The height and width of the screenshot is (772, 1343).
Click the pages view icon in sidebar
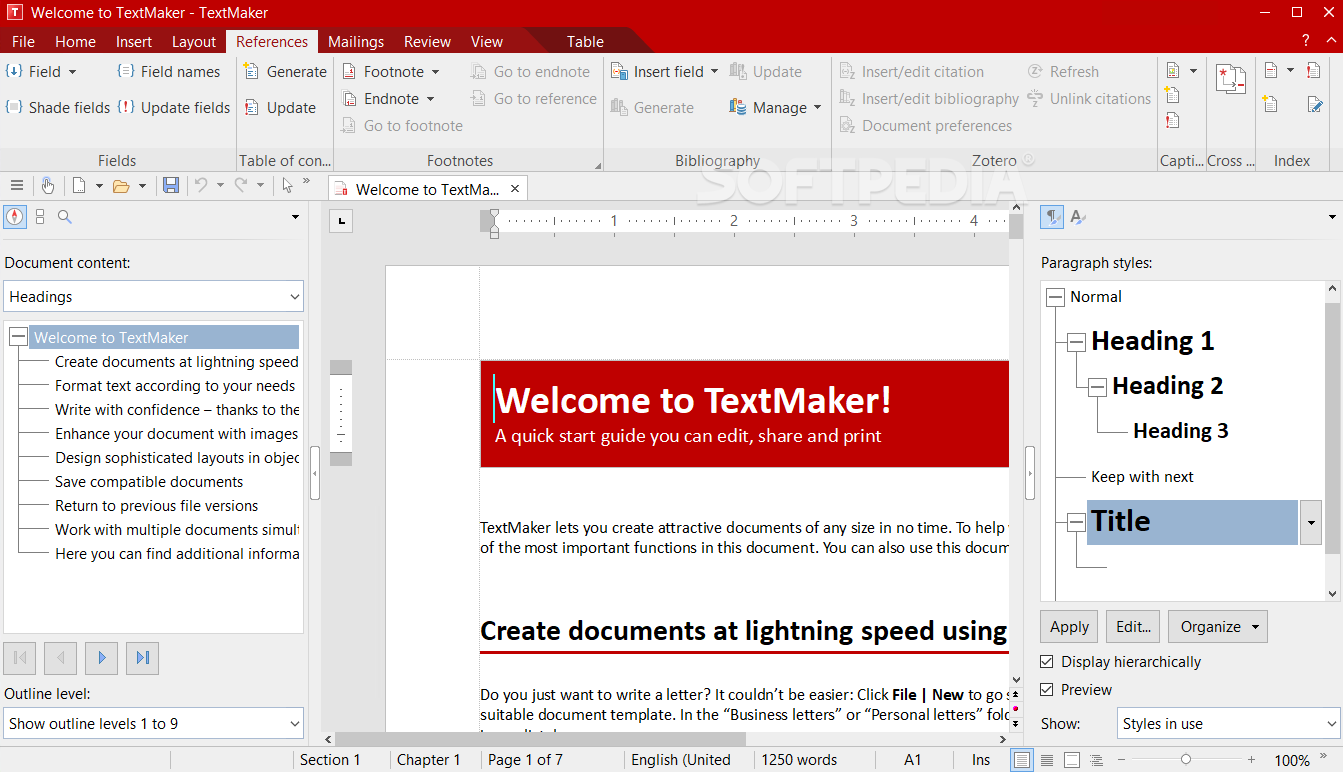tap(40, 217)
